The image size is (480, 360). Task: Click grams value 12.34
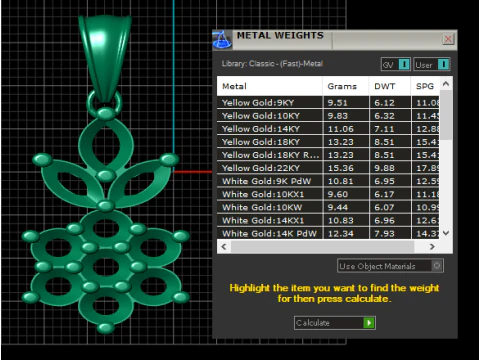point(341,234)
